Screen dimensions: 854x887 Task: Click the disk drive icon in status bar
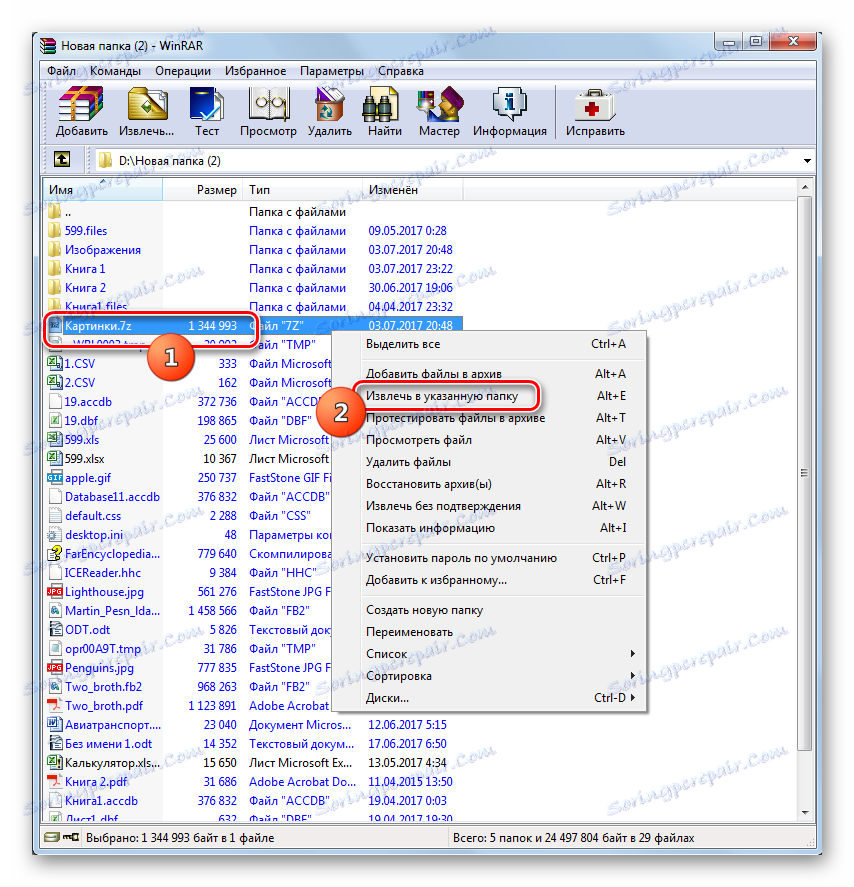pos(52,837)
